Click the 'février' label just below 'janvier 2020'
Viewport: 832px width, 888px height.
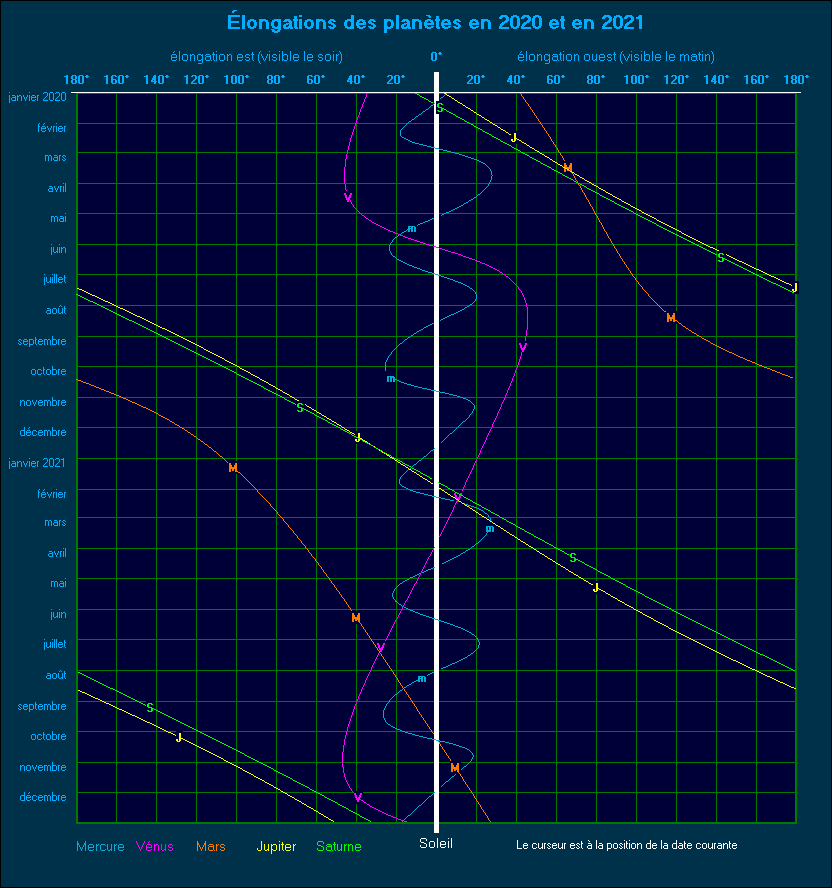coord(52,128)
